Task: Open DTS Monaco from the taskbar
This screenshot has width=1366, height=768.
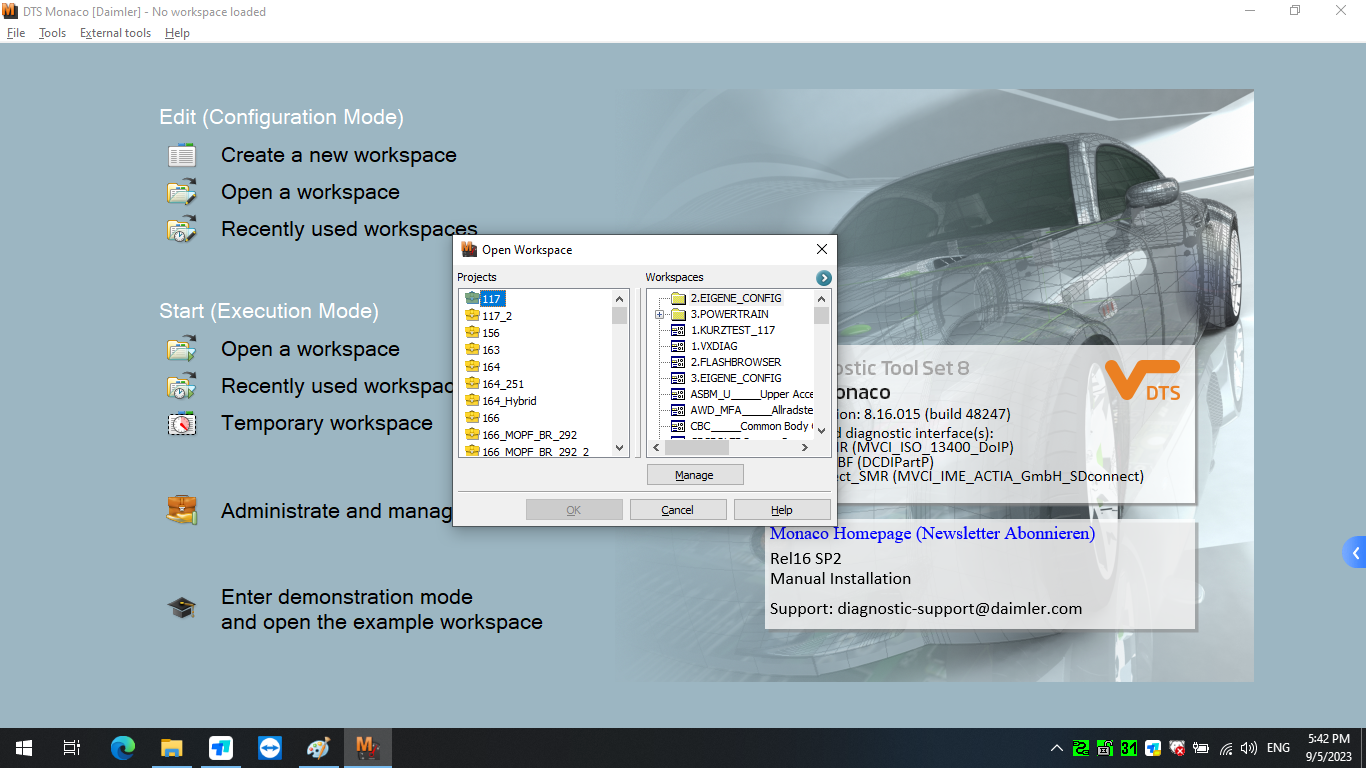Action: click(367, 747)
